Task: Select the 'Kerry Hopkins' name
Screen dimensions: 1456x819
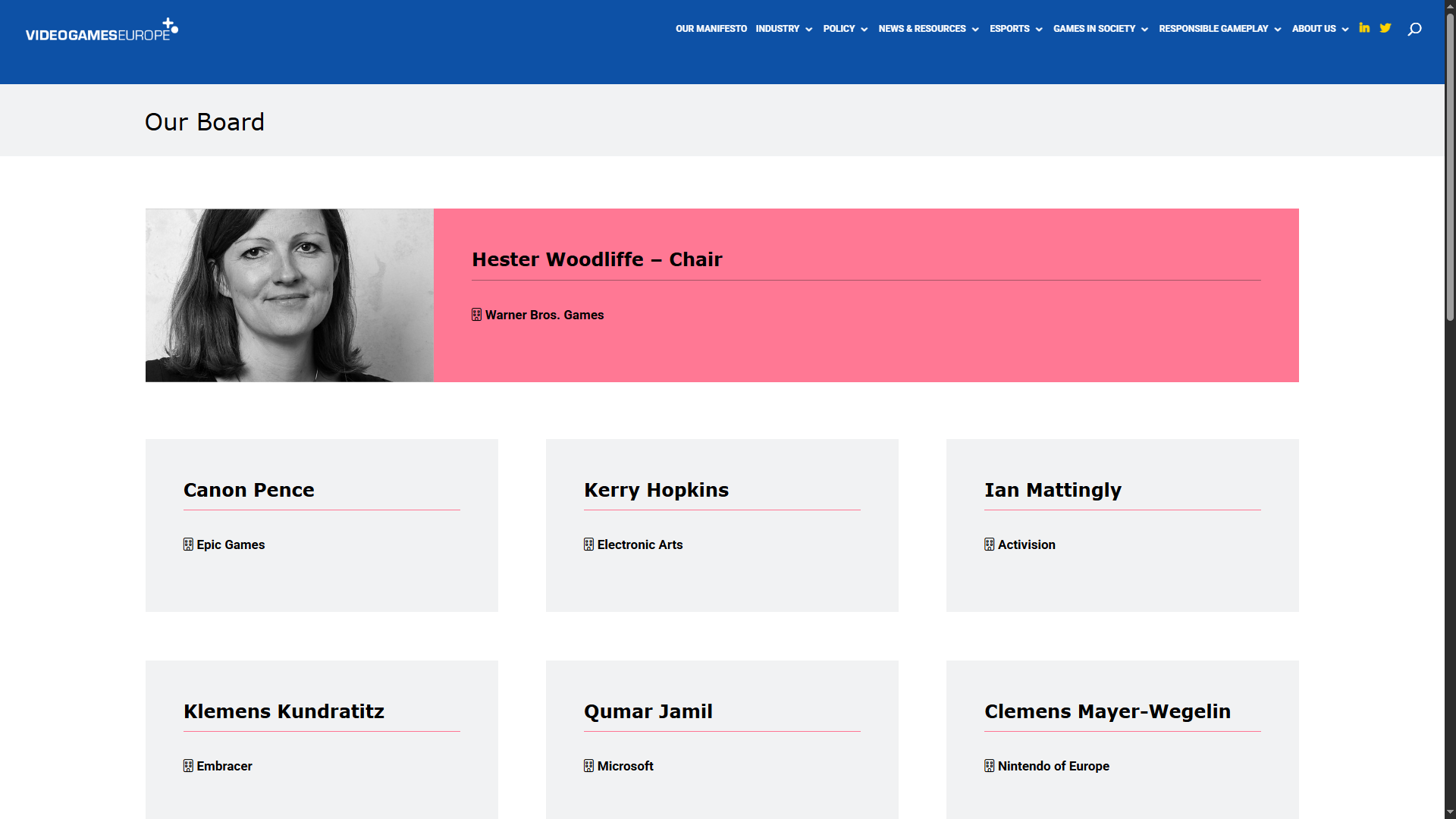Action: pos(656,490)
